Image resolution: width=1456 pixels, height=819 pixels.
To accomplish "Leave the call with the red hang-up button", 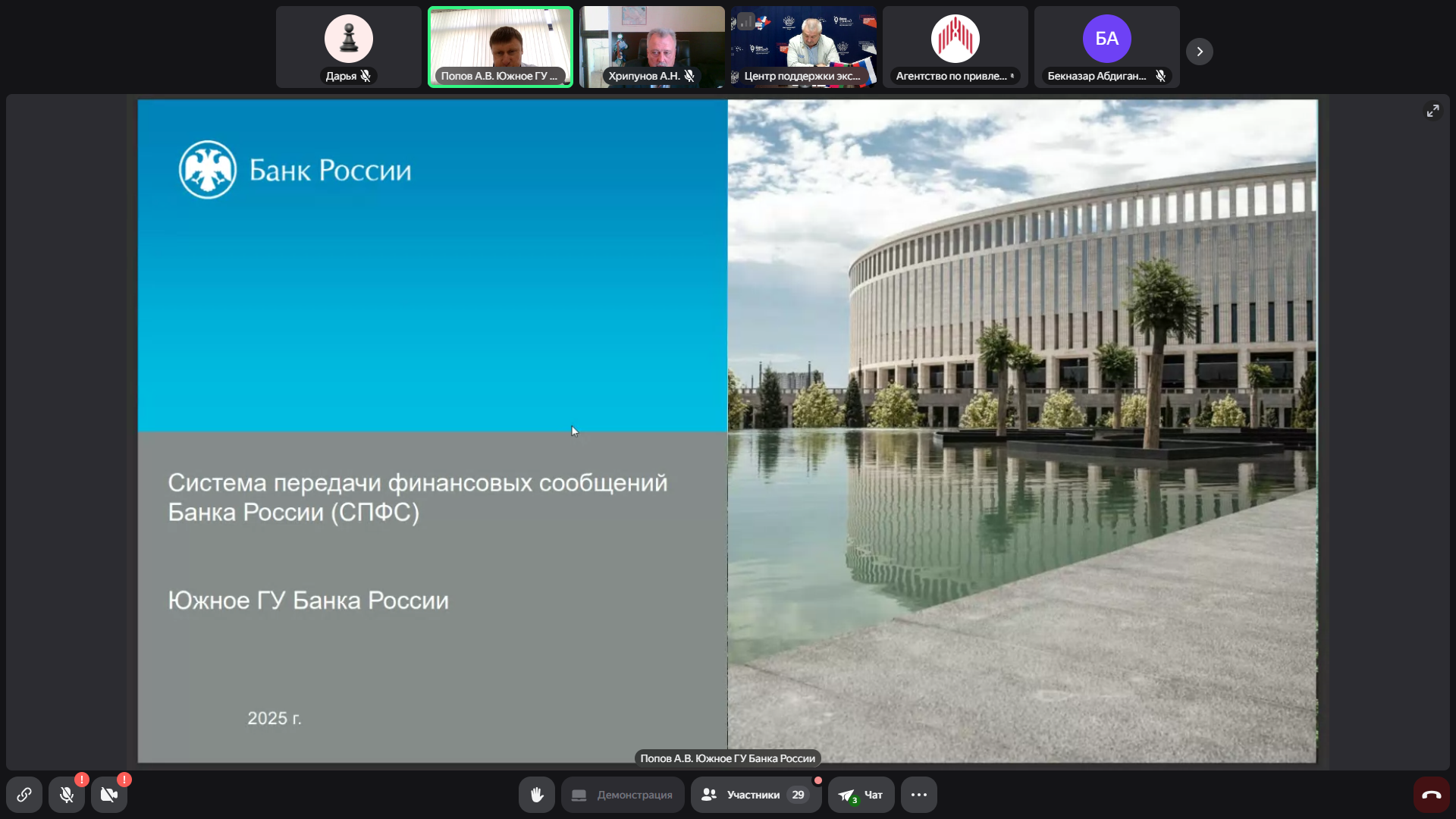I will (1432, 795).
